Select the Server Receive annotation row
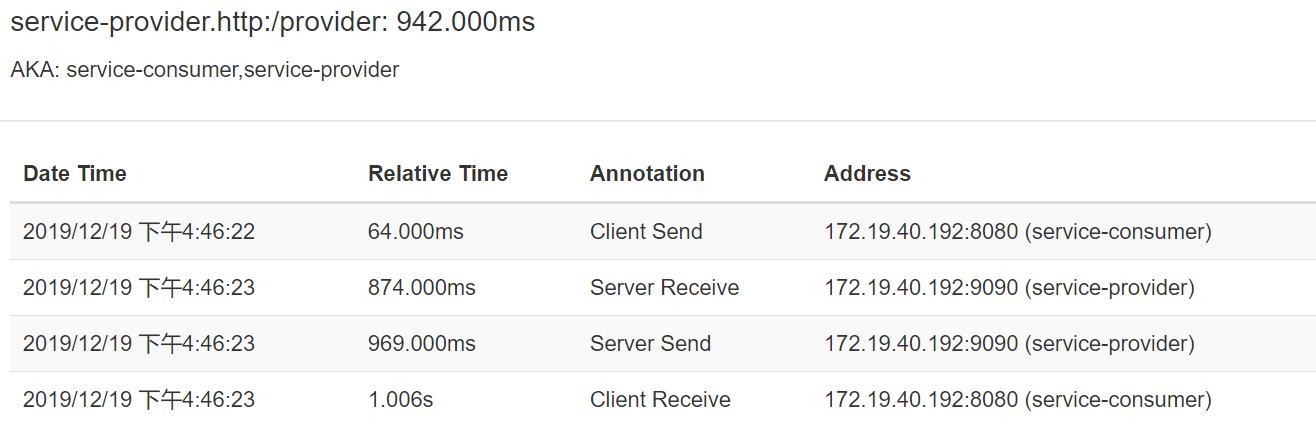The width and height of the screenshot is (1316, 443). click(663, 288)
